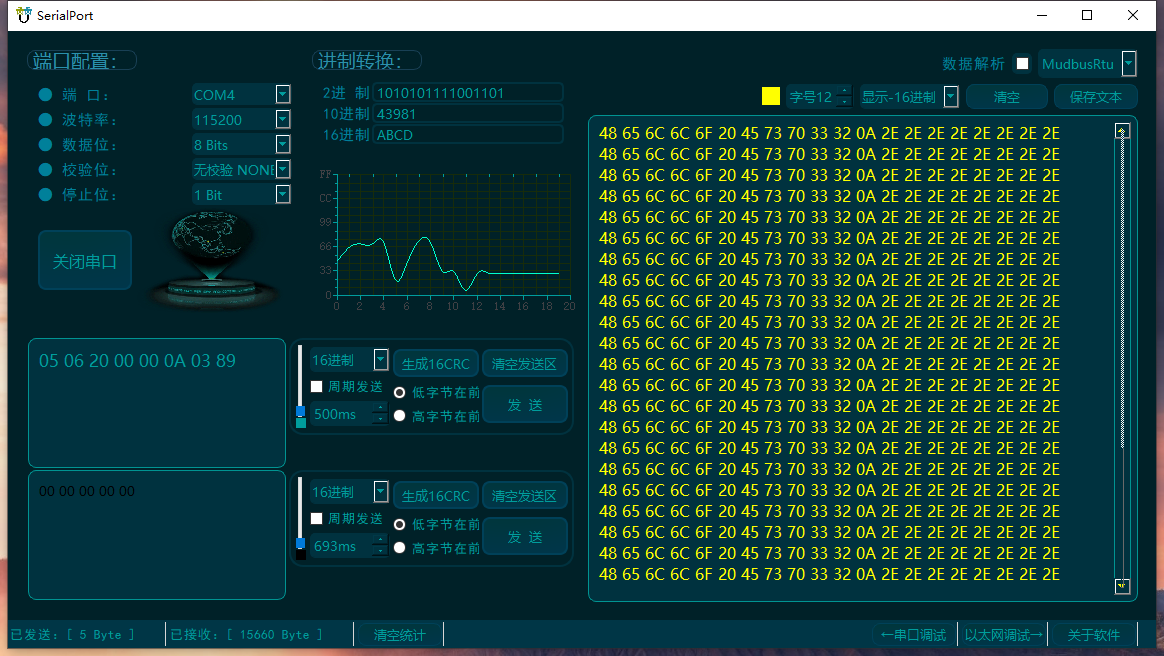Click the 波特率 label
The width and height of the screenshot is (1164, 656).
coord(89,119)
